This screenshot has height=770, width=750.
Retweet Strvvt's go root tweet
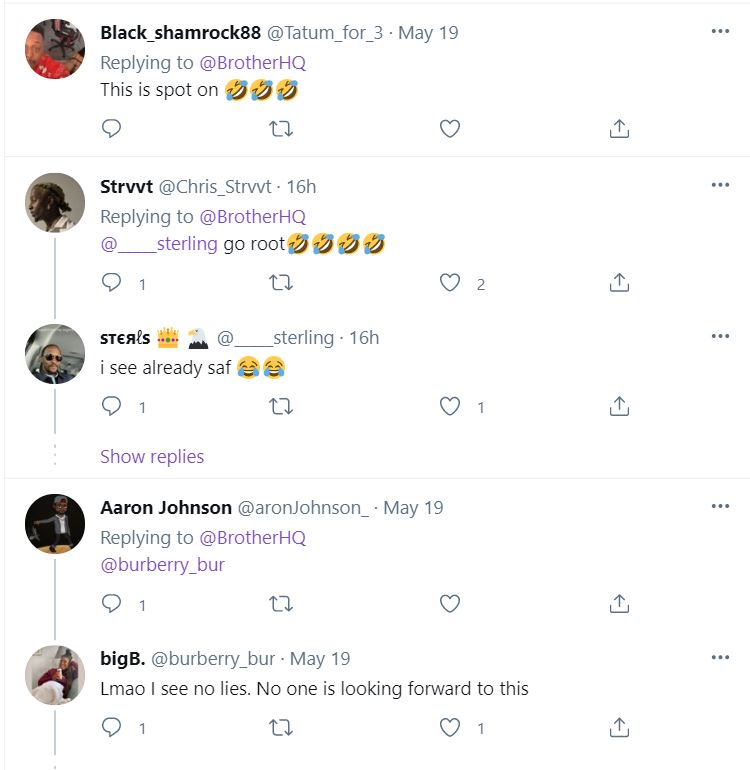click(281, 283)
